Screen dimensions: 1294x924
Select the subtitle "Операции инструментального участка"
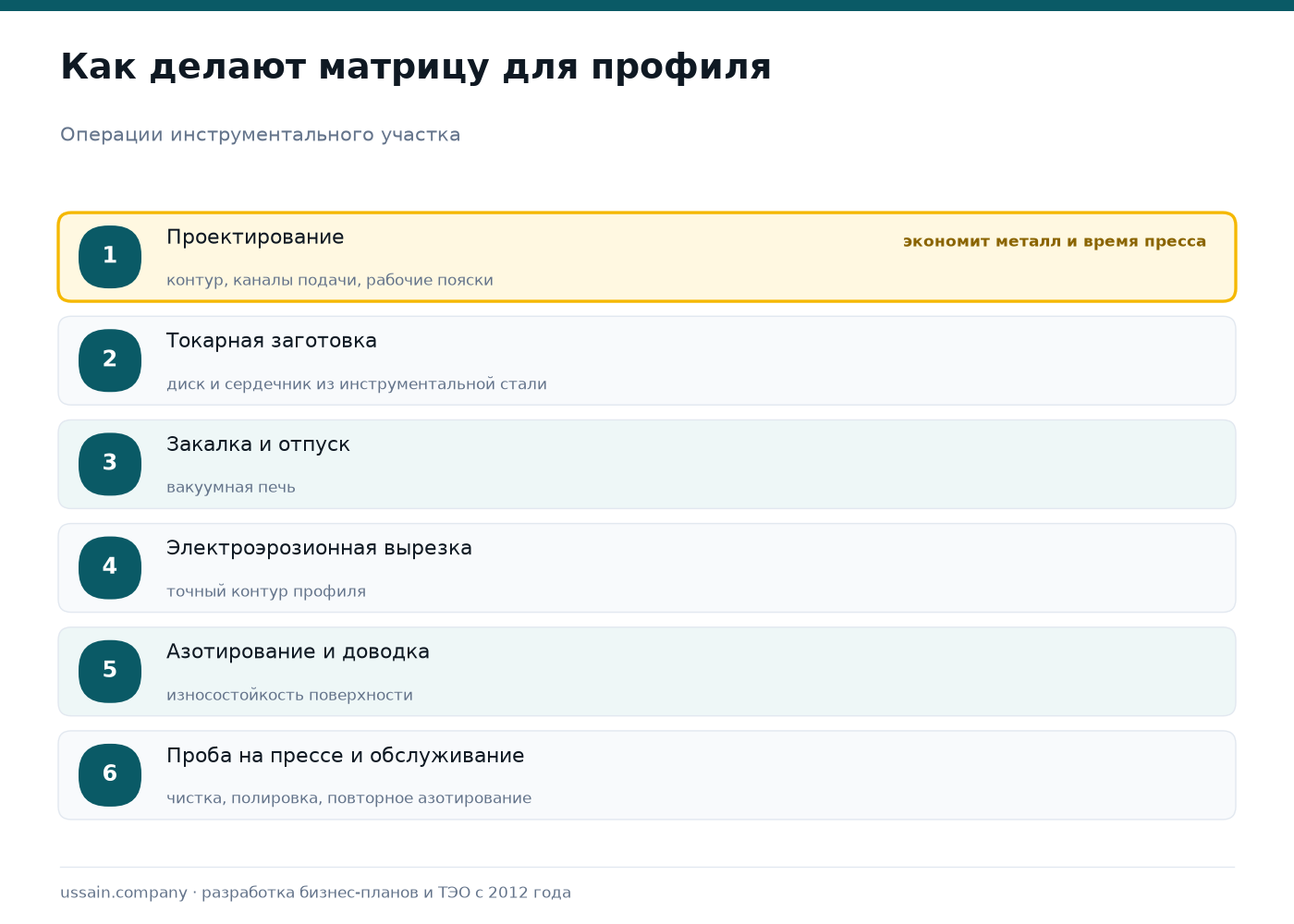(261, 135)
